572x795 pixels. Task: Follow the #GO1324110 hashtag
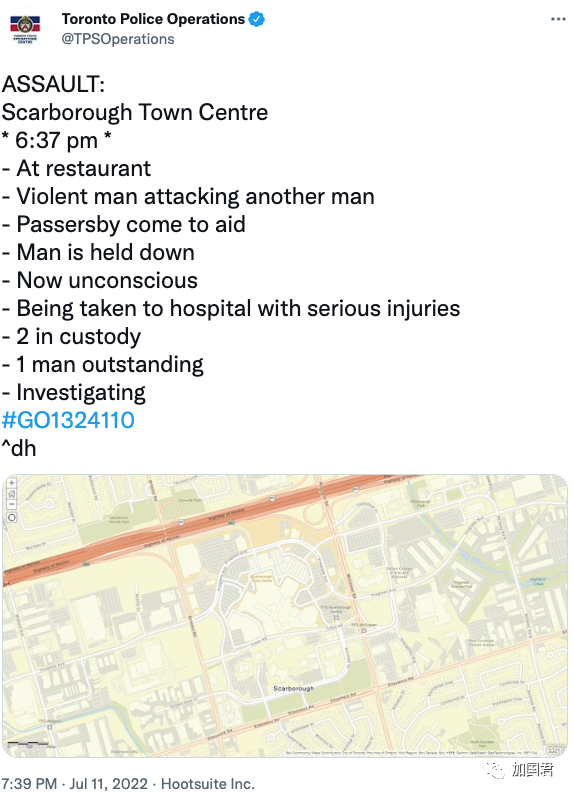(68, 420)
